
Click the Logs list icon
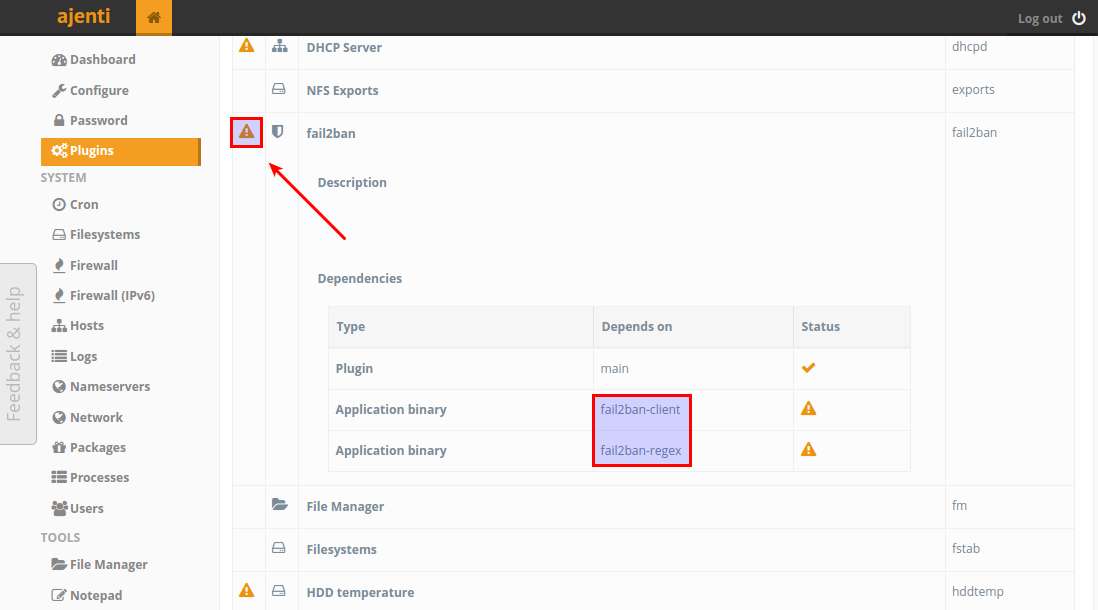(x=59, y=356)
